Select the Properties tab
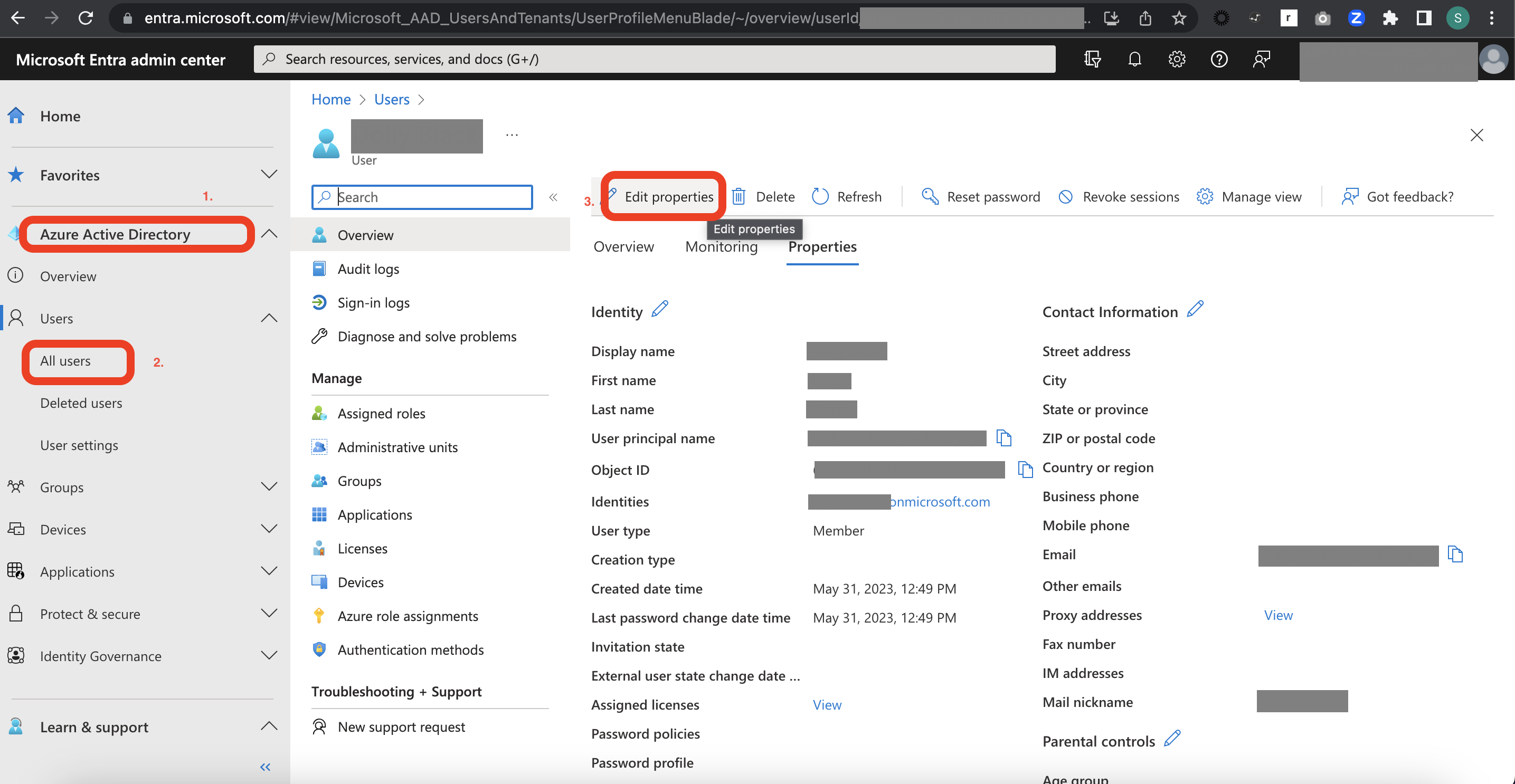Viewport: 1515px width, 784px height. point(822,246)
